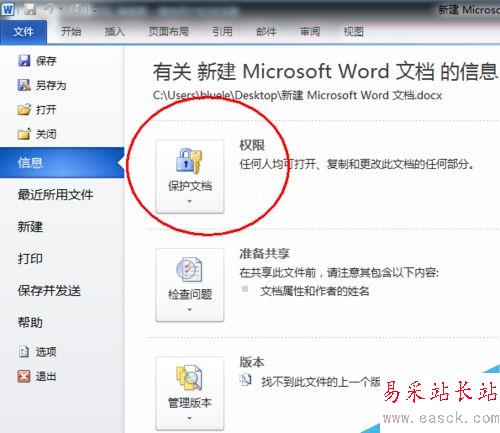
Task: Switch to the 邮件 ribbon tab
Action: click(266, 32)
